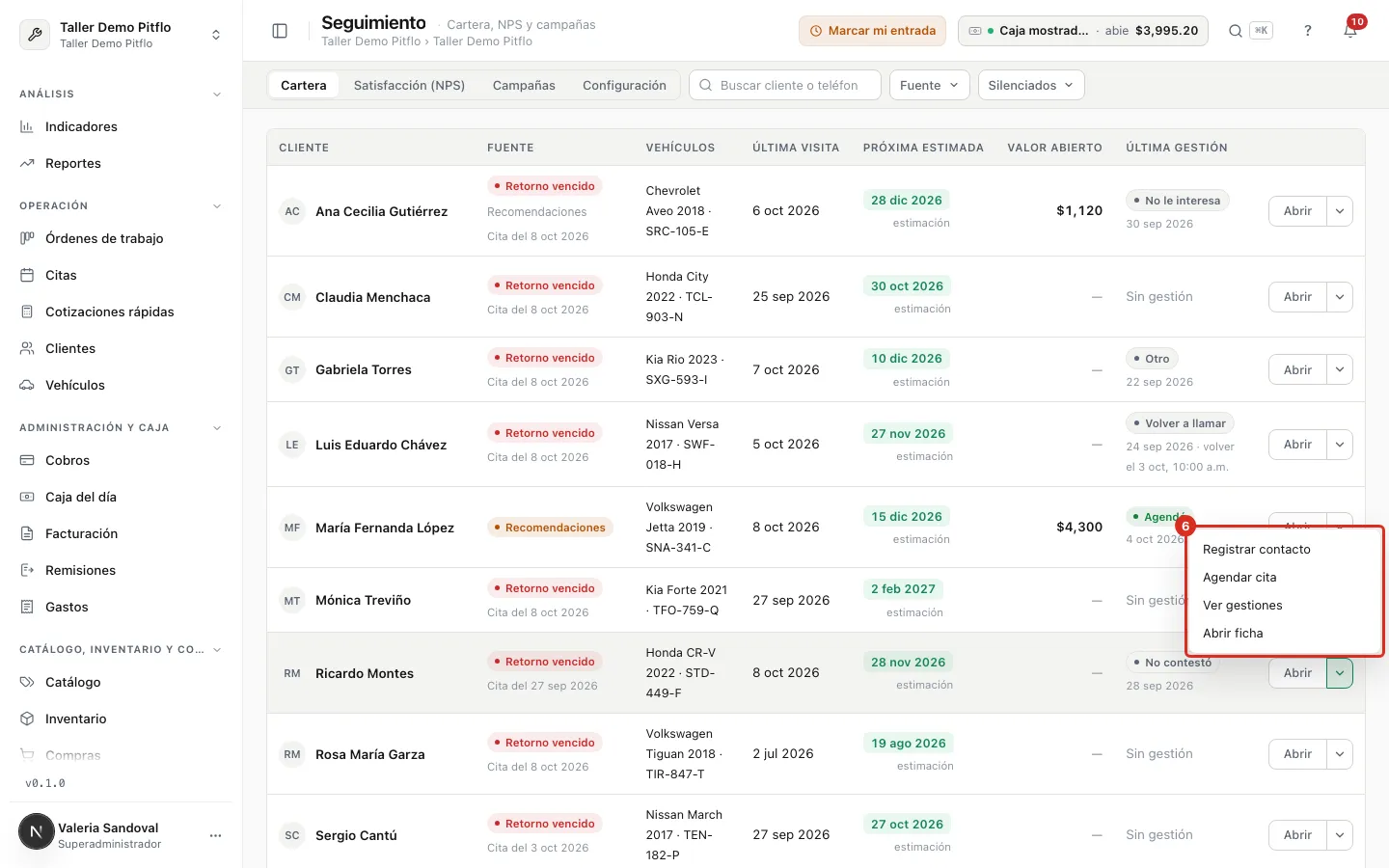Image resolution: width=1389 pixels, height=868 pixels.
Task: Open user options menu for Valeria Sandoval
Action: click(x=215, y=835)
